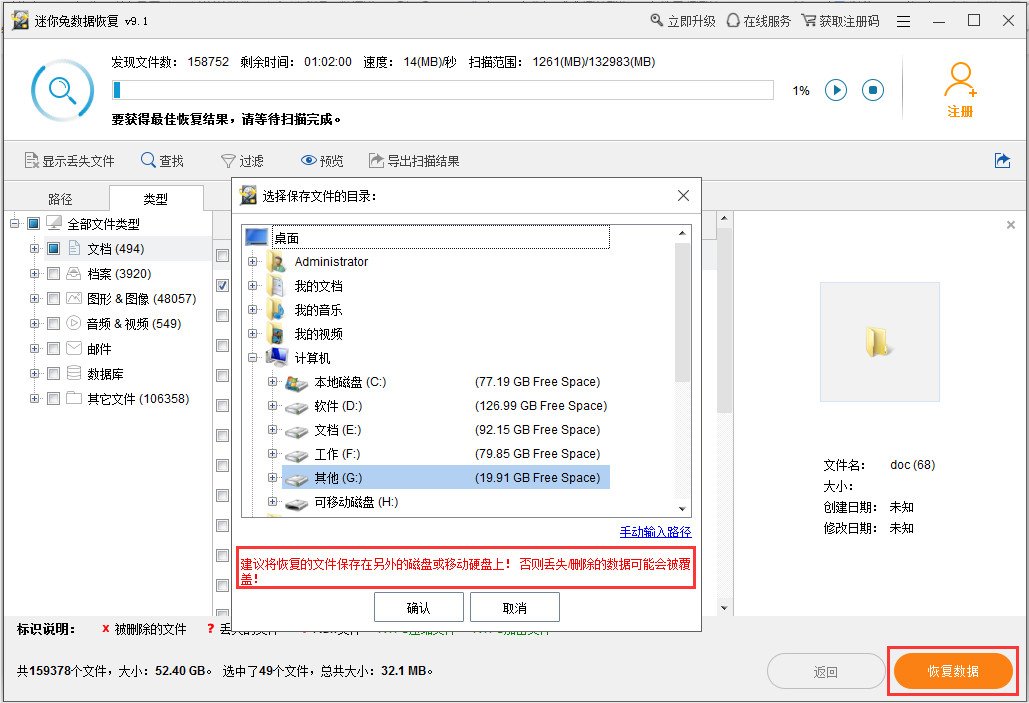Open the manually enter path link
1029x703 pixels.
(656, 532)
